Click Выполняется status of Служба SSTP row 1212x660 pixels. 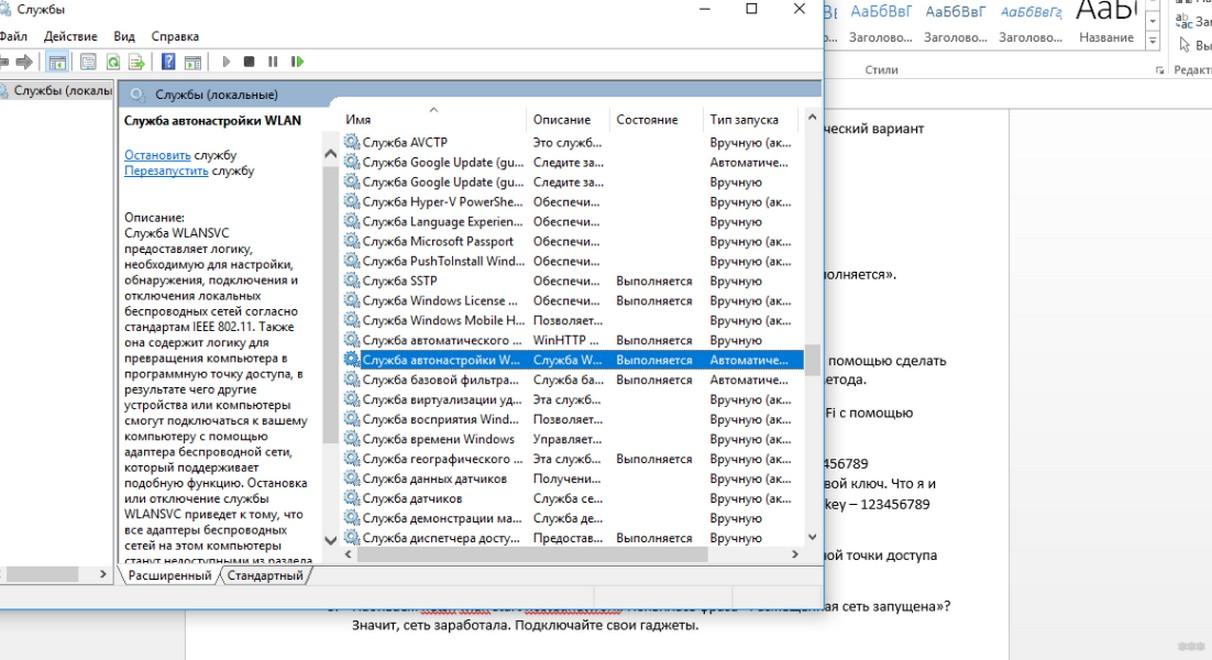coord(654,281)
